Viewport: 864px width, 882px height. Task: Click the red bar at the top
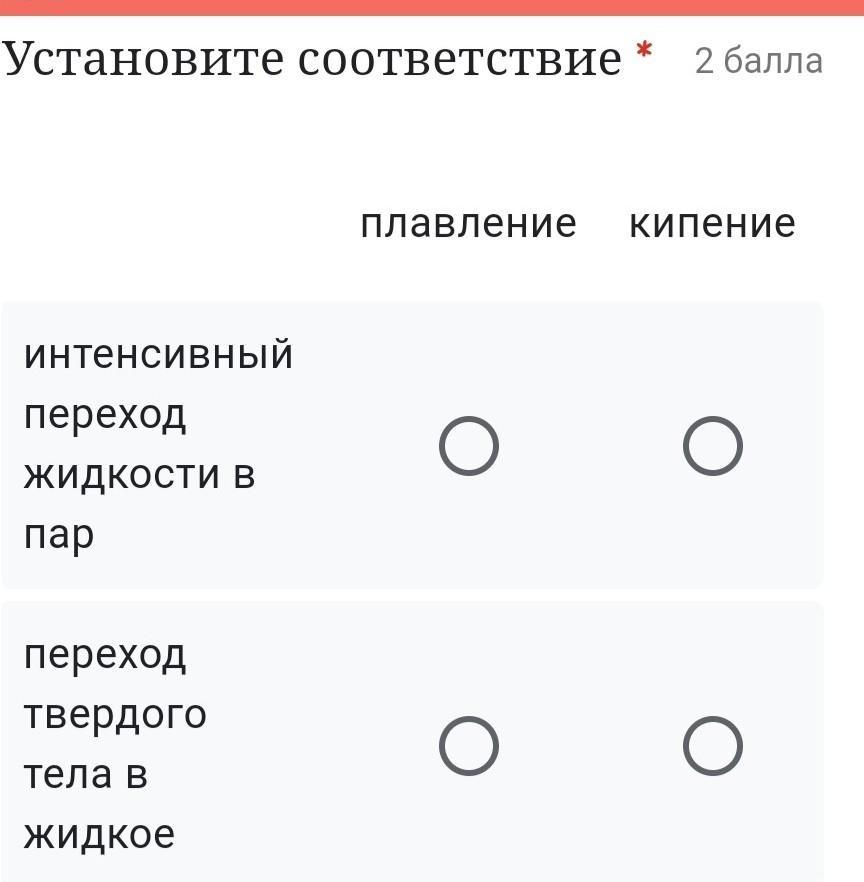click(432, 7)
